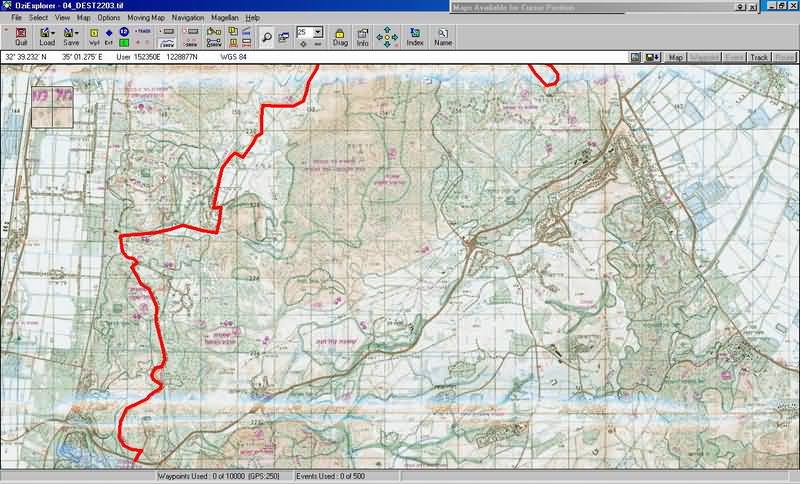Click the Name search icon
This screenshot has height=484, width=800.
pos(442,37)
